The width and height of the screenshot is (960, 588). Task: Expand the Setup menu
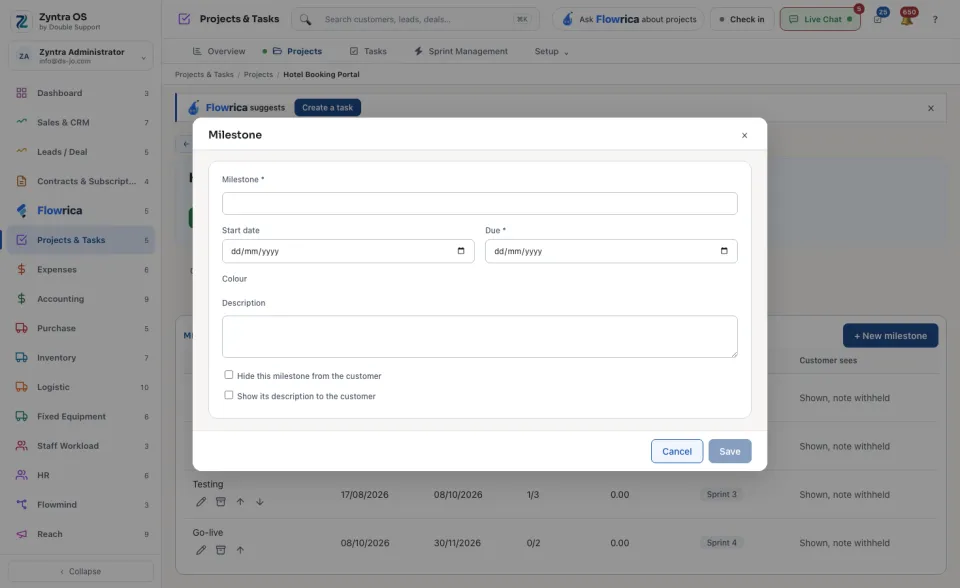click(551, 51)
